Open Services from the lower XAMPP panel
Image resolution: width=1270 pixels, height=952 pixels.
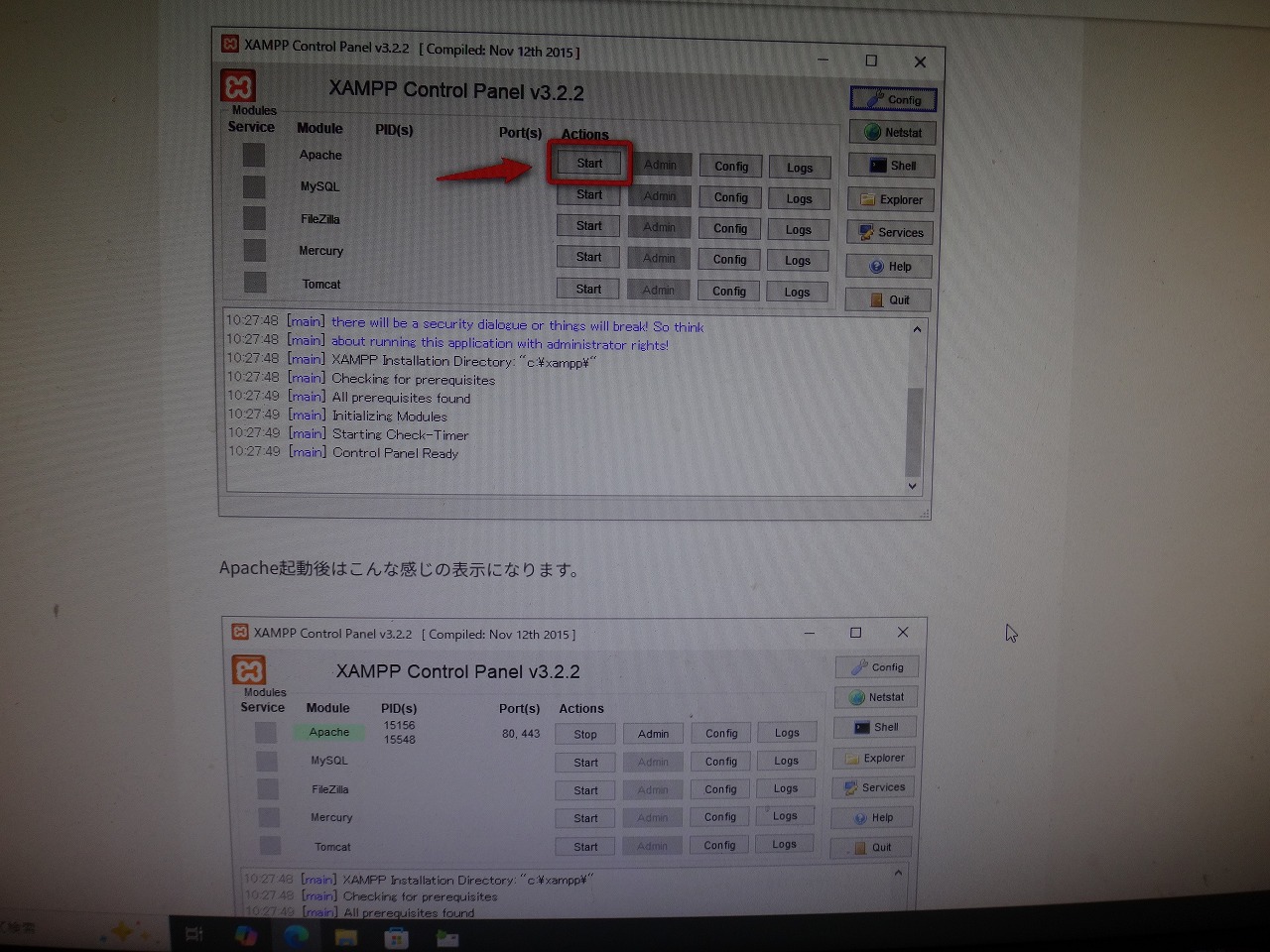tap(873, 787)
